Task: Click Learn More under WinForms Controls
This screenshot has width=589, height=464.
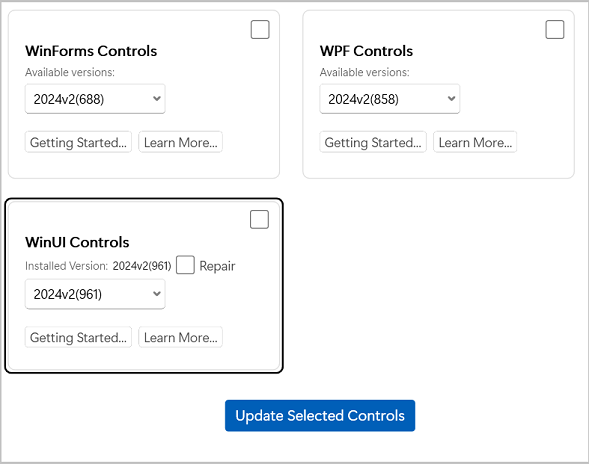Action: click(180, 142)
